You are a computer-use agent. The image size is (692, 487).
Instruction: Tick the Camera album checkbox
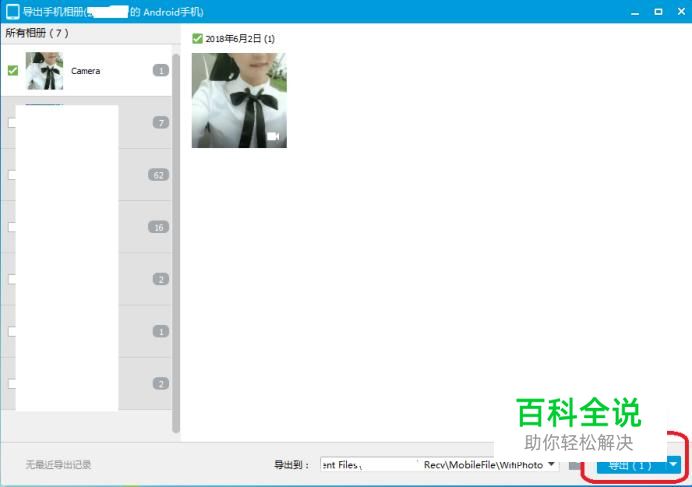click(x=13, y=71)
